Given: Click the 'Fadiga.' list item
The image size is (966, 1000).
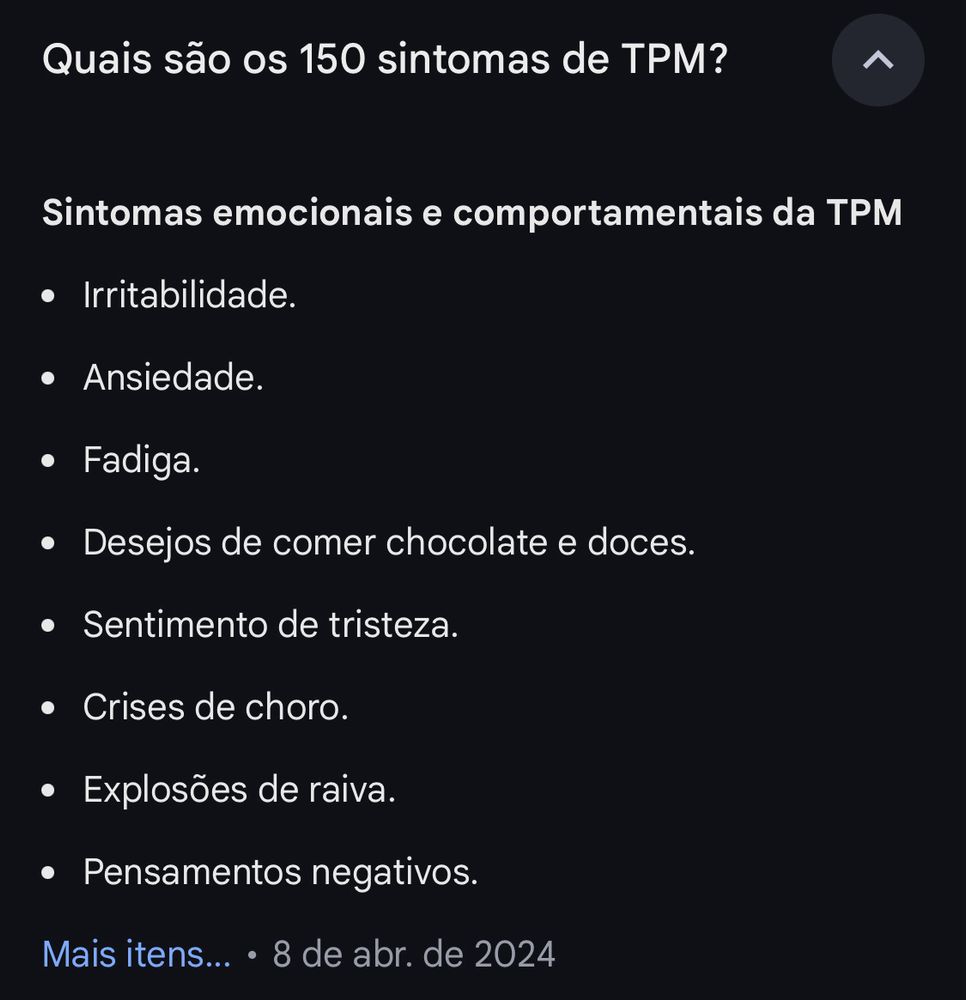Looking at the screenshot, I should point(142,460).
